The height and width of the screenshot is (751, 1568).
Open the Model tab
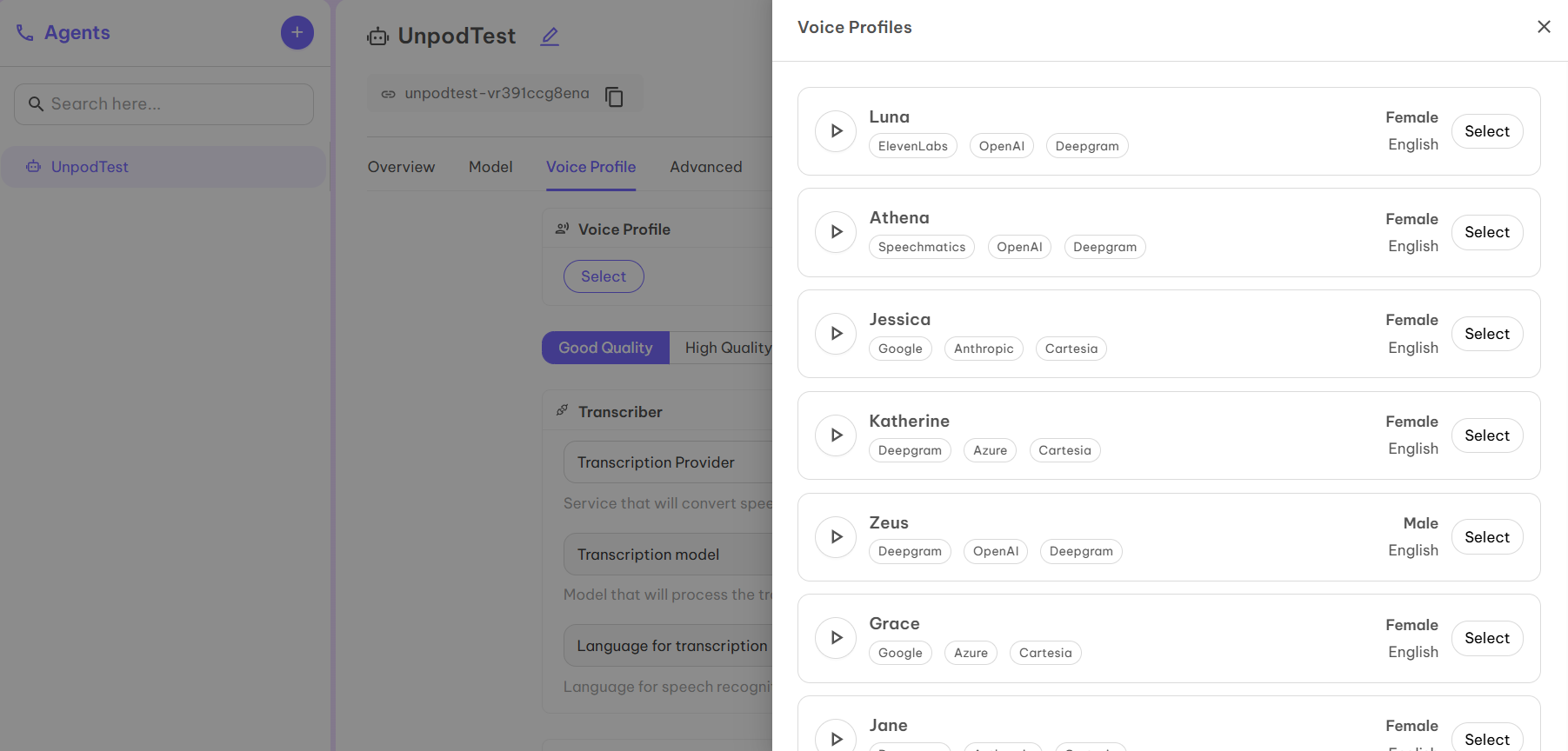pos(490,167)
